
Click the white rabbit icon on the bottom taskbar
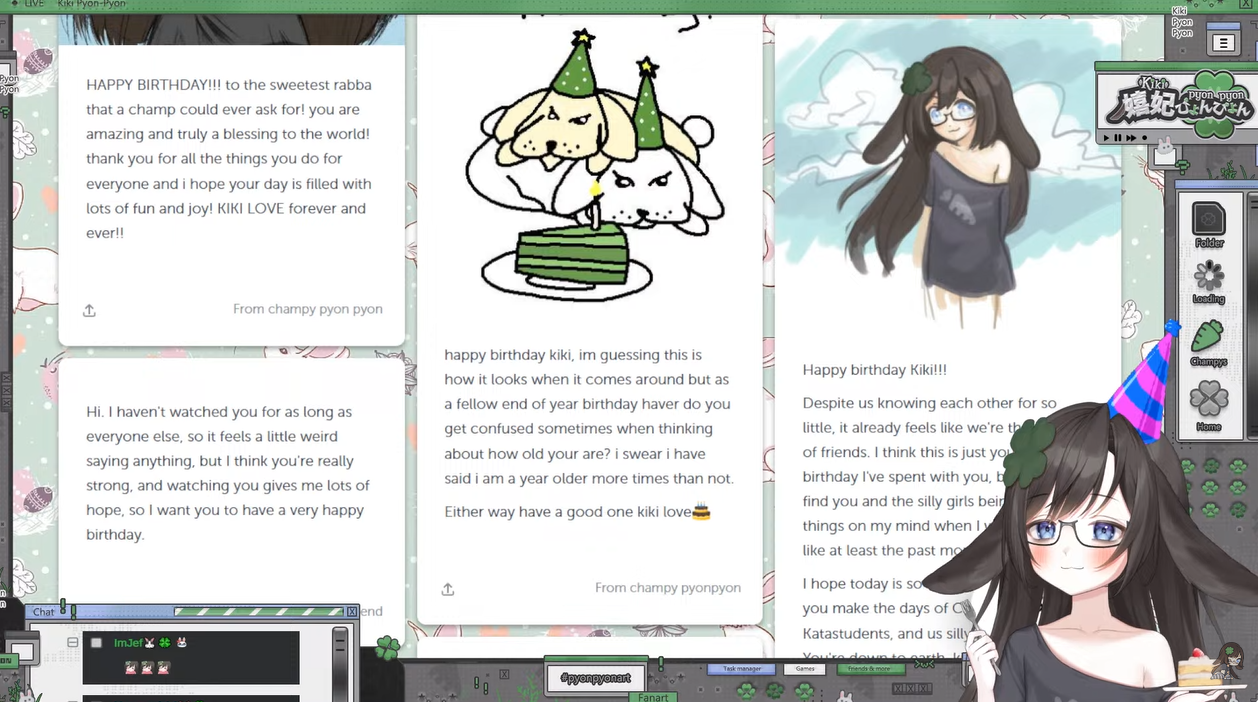[x=845, y=695]
